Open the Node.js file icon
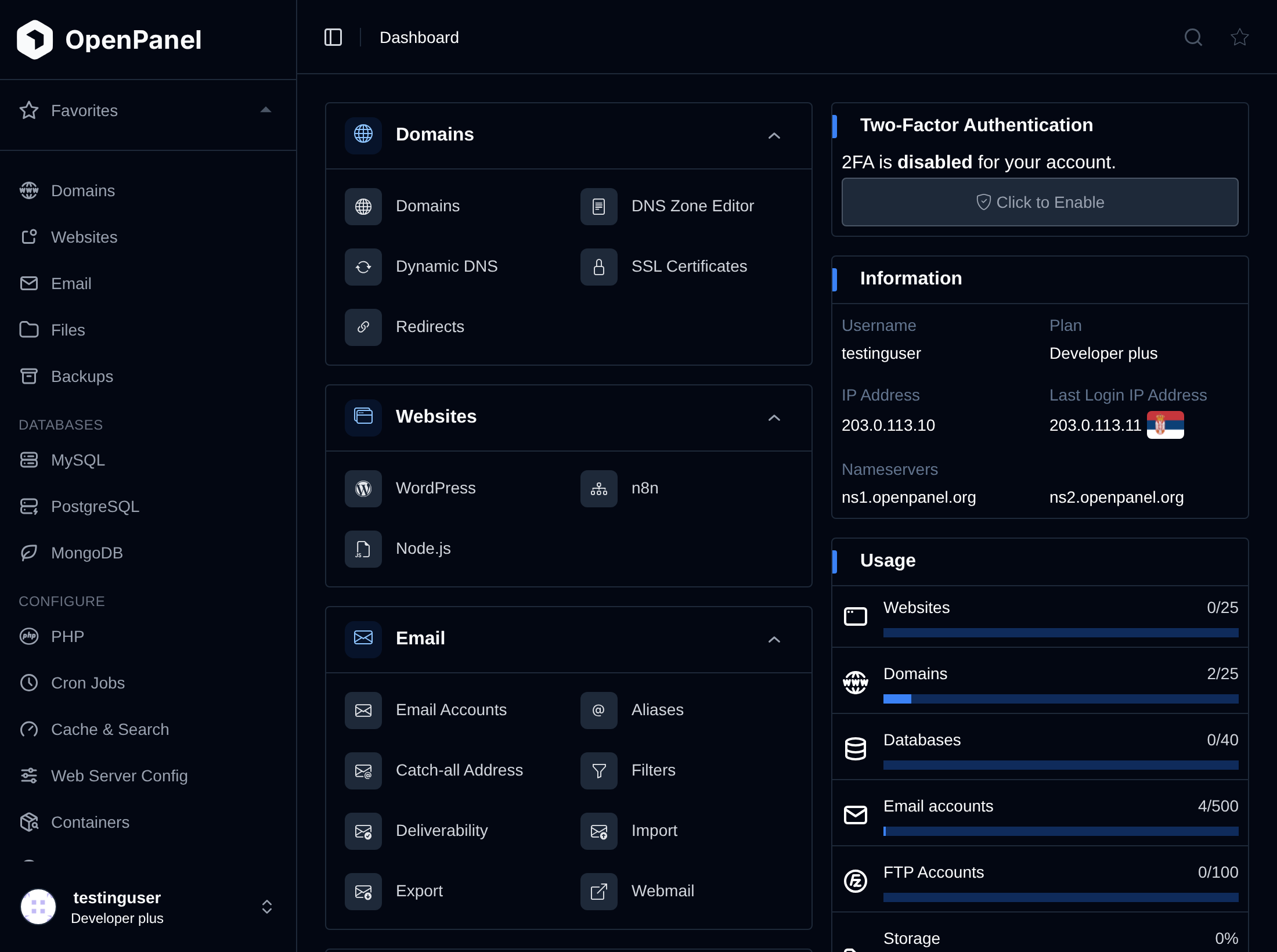The height and width of the screenshot is (952, 1277). [x=363, y=549]
